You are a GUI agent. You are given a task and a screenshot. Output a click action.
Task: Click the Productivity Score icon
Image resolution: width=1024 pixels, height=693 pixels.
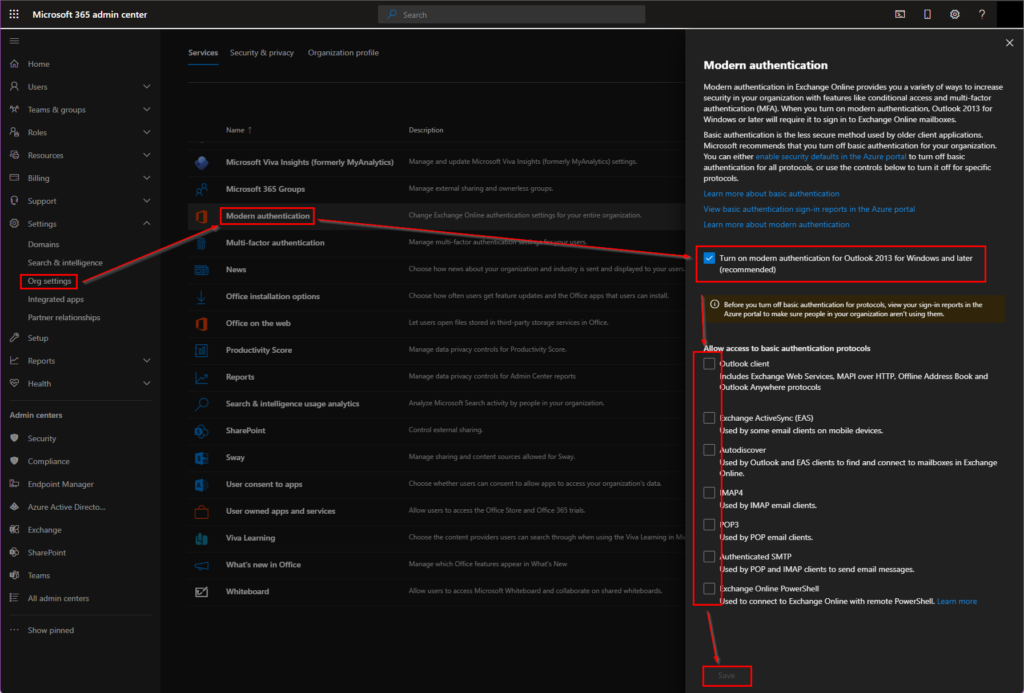(x=202, y=350)
